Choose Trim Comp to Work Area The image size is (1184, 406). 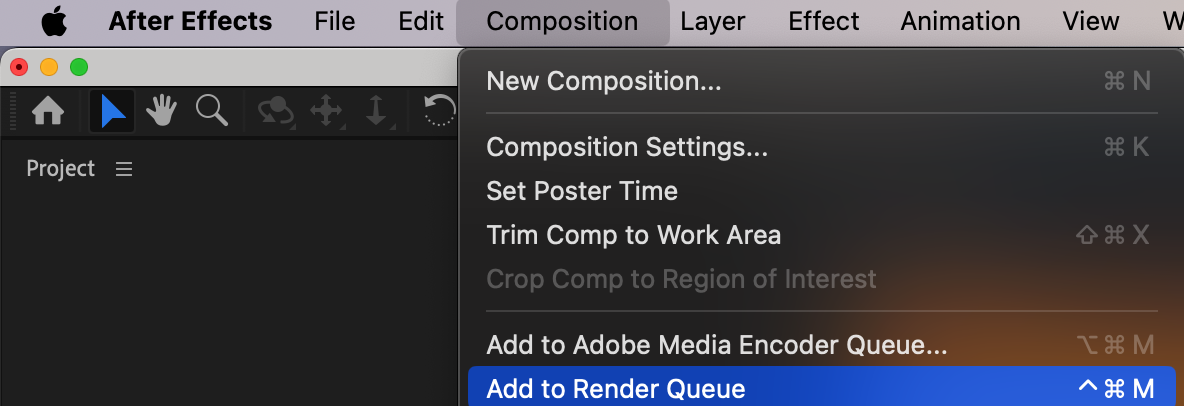point(633,235)
